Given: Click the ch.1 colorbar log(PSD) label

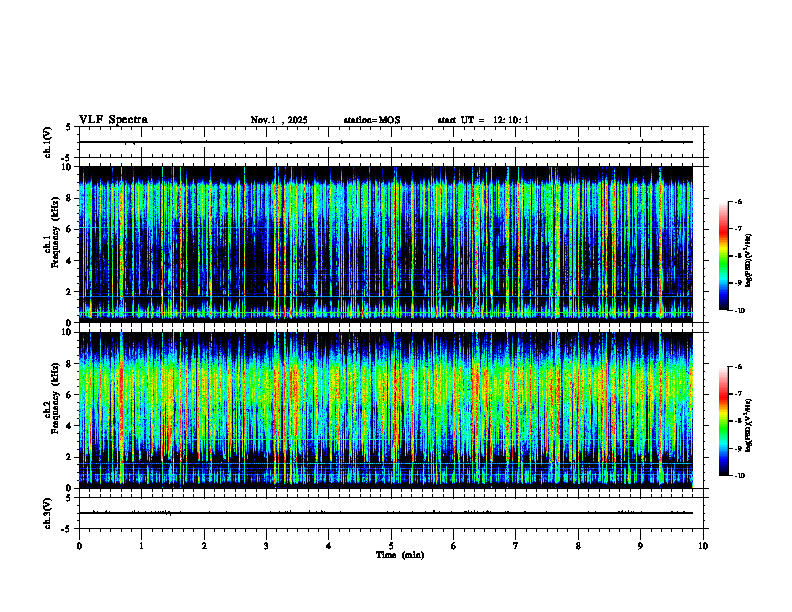Looking at the screenshot, I should click(749, 261).
